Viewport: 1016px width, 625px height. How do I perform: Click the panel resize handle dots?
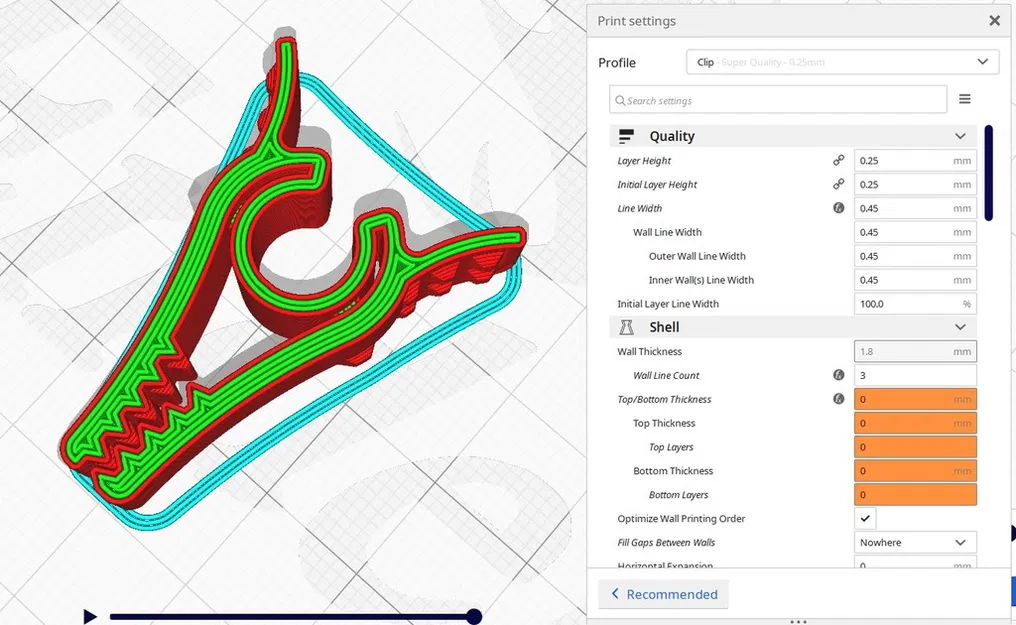coord(798,621)
